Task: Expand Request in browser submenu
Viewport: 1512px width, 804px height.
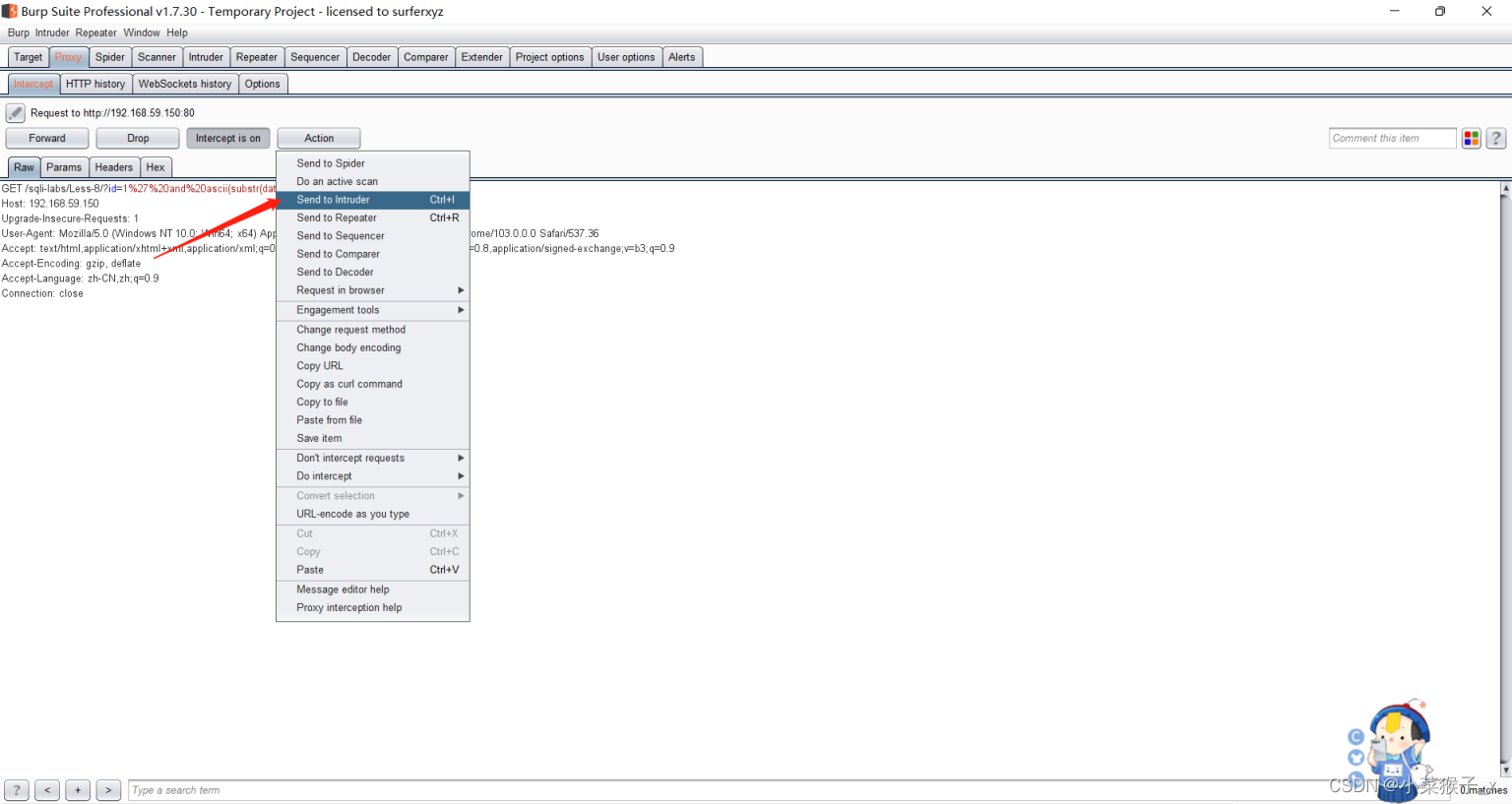Action: 373,290
